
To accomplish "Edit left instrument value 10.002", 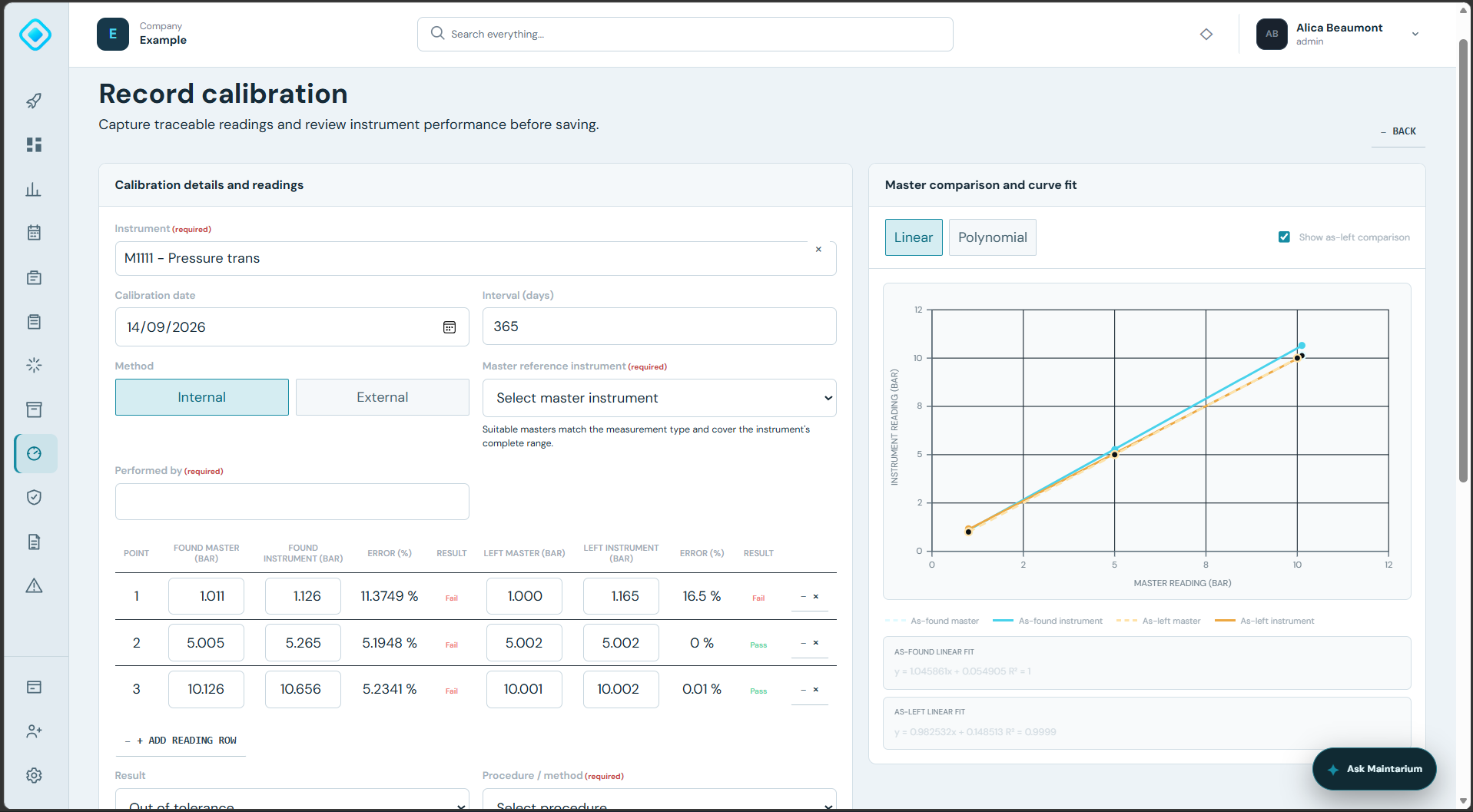I will 621,689.
